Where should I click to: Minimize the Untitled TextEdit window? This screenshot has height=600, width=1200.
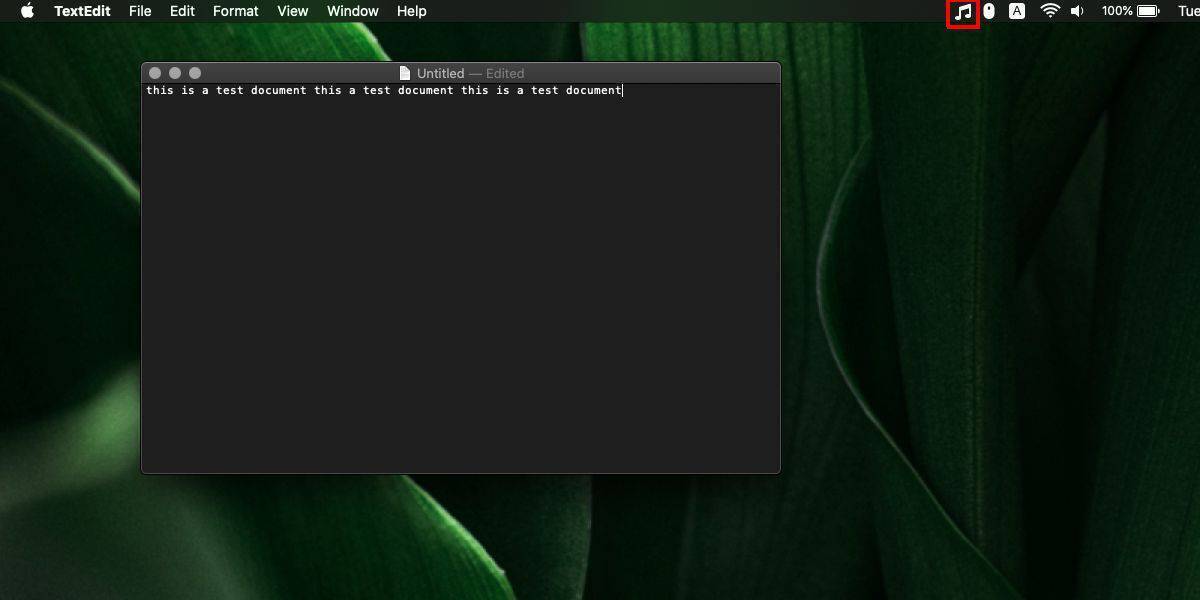(175, 73)
